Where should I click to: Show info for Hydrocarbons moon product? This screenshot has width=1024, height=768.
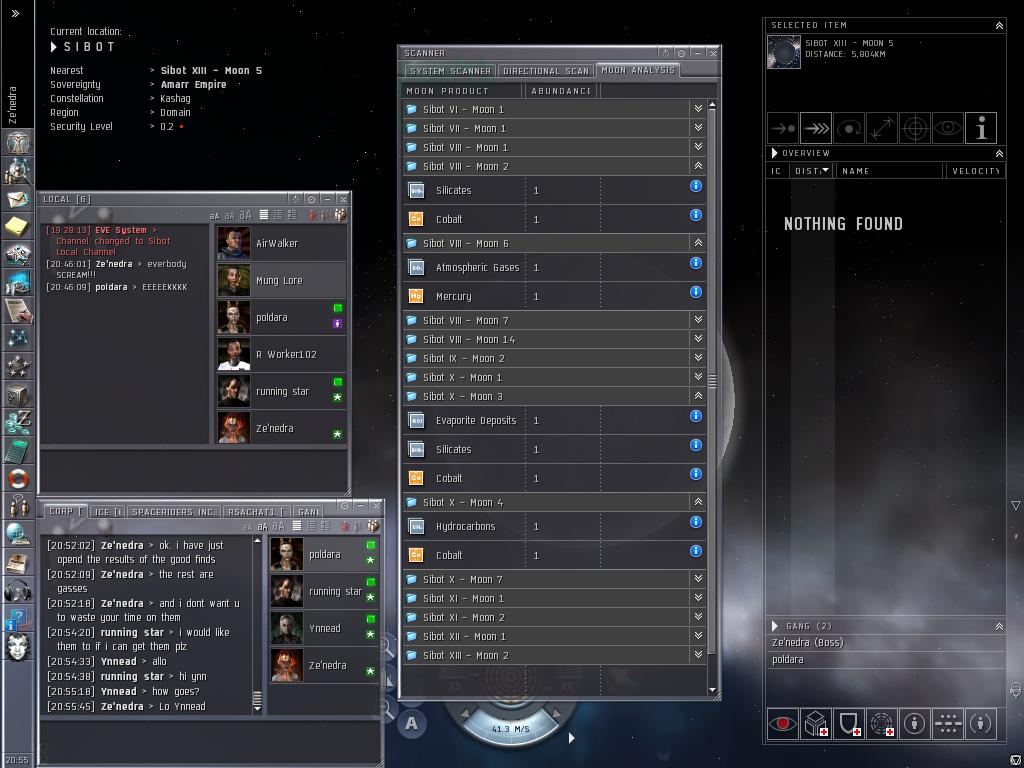tap(696, 522)
